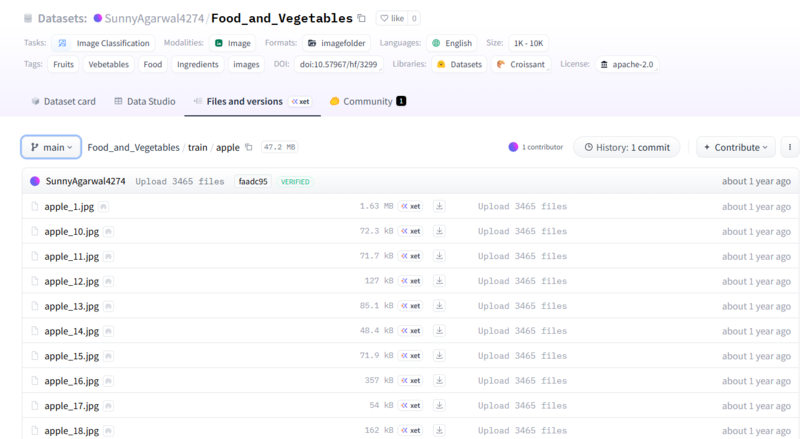Screen dimensions: 800x439
Task: Copy the apple folder path icon
Action: (x=249, y=147)
